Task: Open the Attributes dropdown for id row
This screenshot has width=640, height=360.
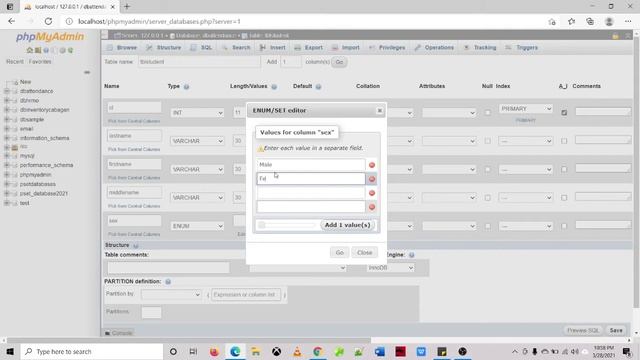Action: point(449,113)
